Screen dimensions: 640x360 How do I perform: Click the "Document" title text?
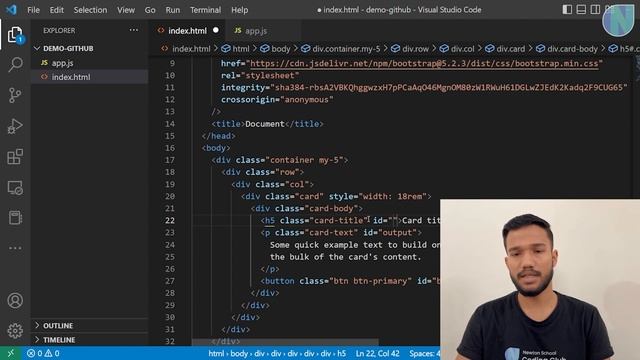click(264, 124)
